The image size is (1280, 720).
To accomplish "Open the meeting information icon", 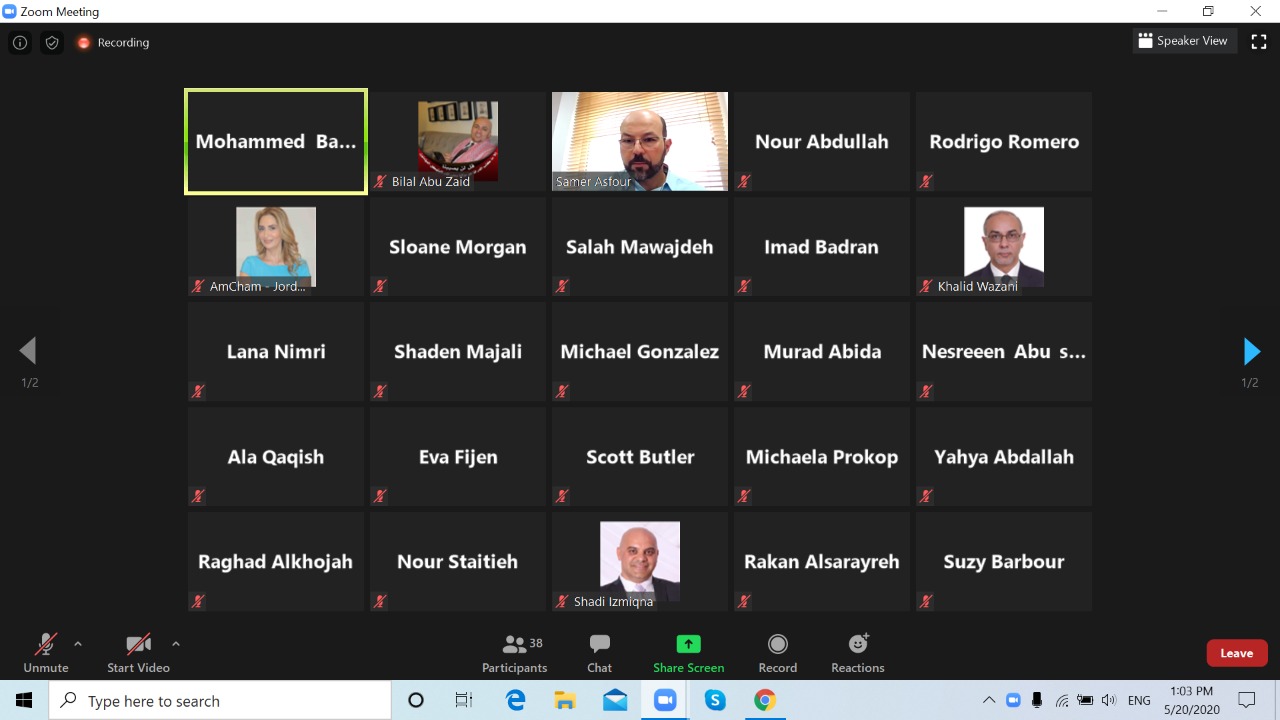I will 20,43.
